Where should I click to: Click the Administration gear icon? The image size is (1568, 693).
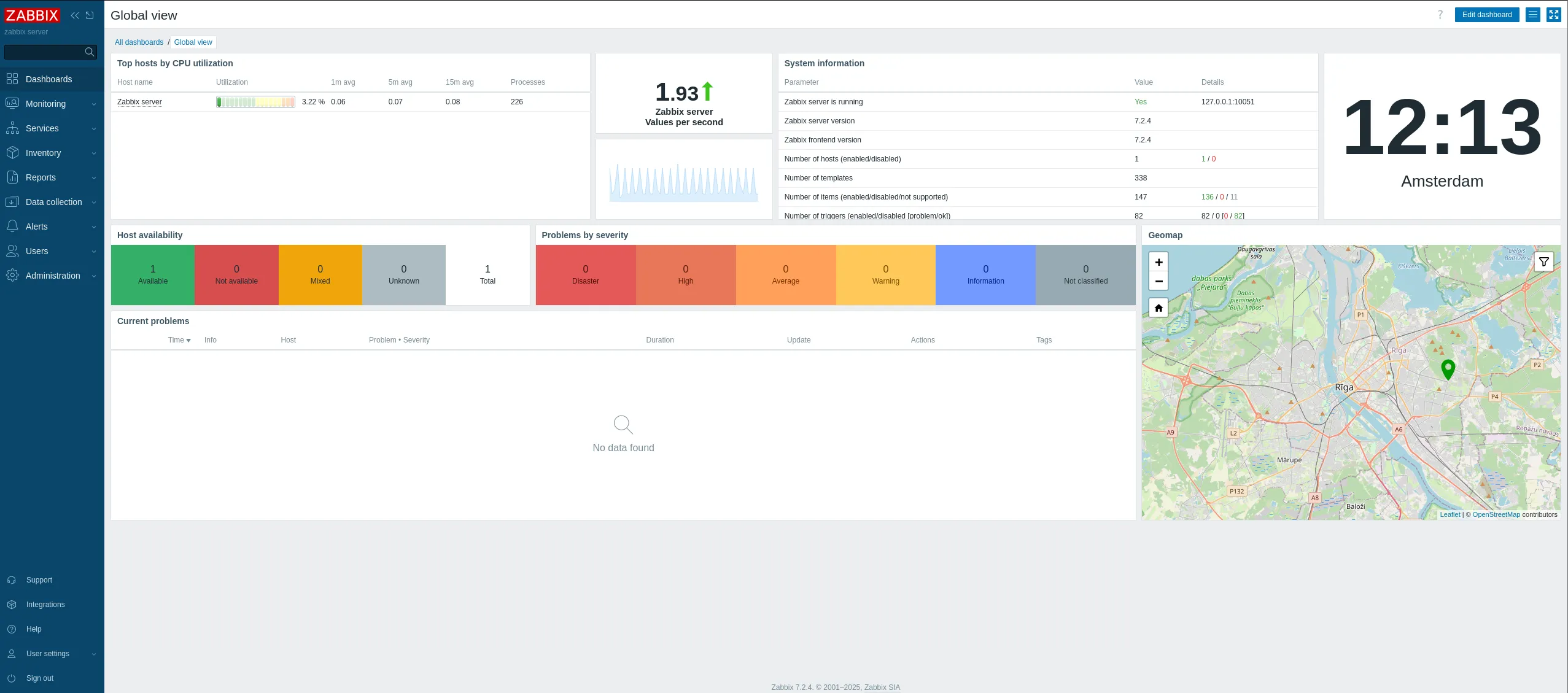pos(12,275)
